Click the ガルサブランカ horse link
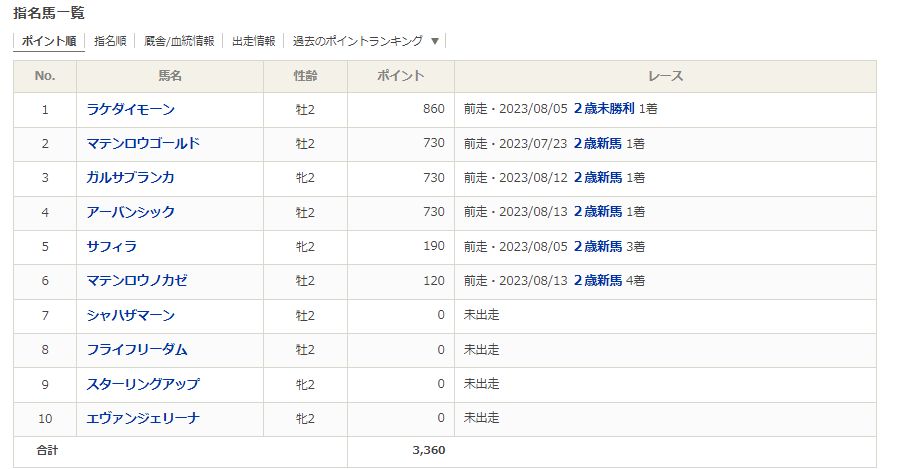 [131, 178]
